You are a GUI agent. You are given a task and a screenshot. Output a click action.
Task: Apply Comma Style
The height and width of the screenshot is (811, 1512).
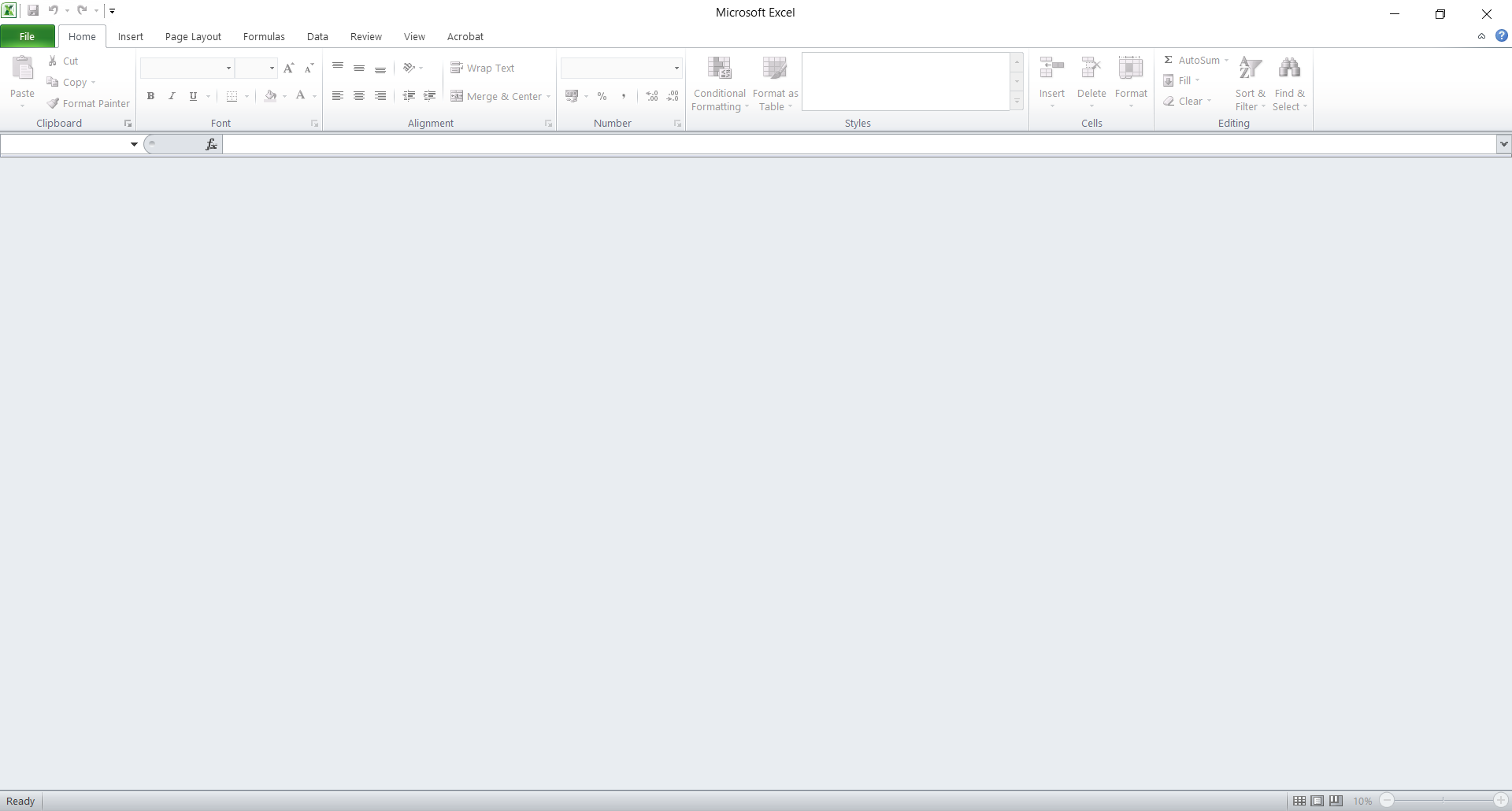[624, 96]
